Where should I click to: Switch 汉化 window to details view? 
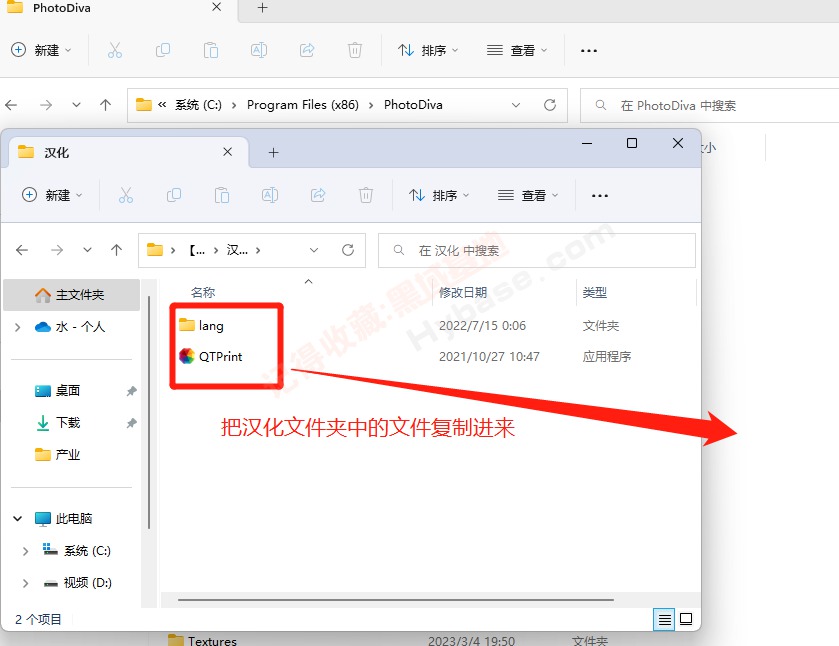click(664, 620)
